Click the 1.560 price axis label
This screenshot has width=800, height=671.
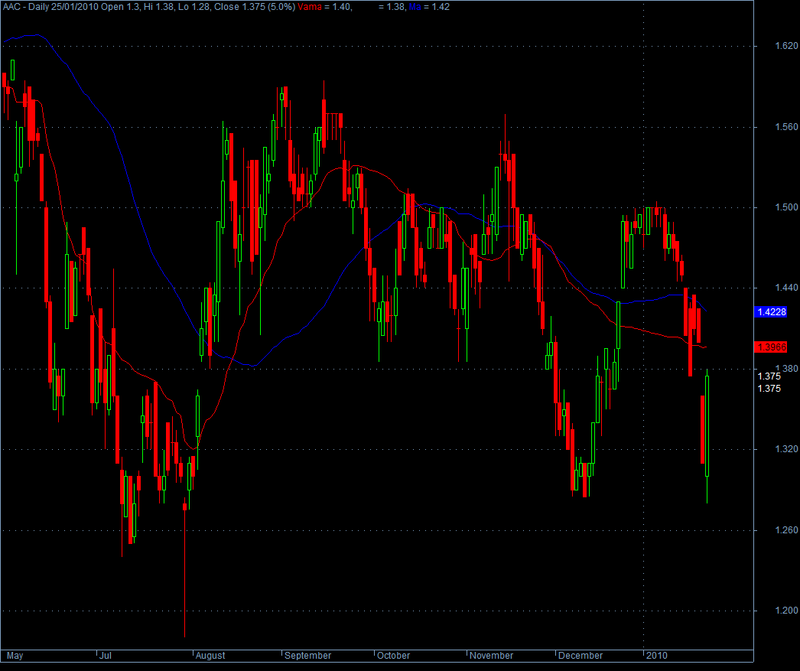pos(786,127)
